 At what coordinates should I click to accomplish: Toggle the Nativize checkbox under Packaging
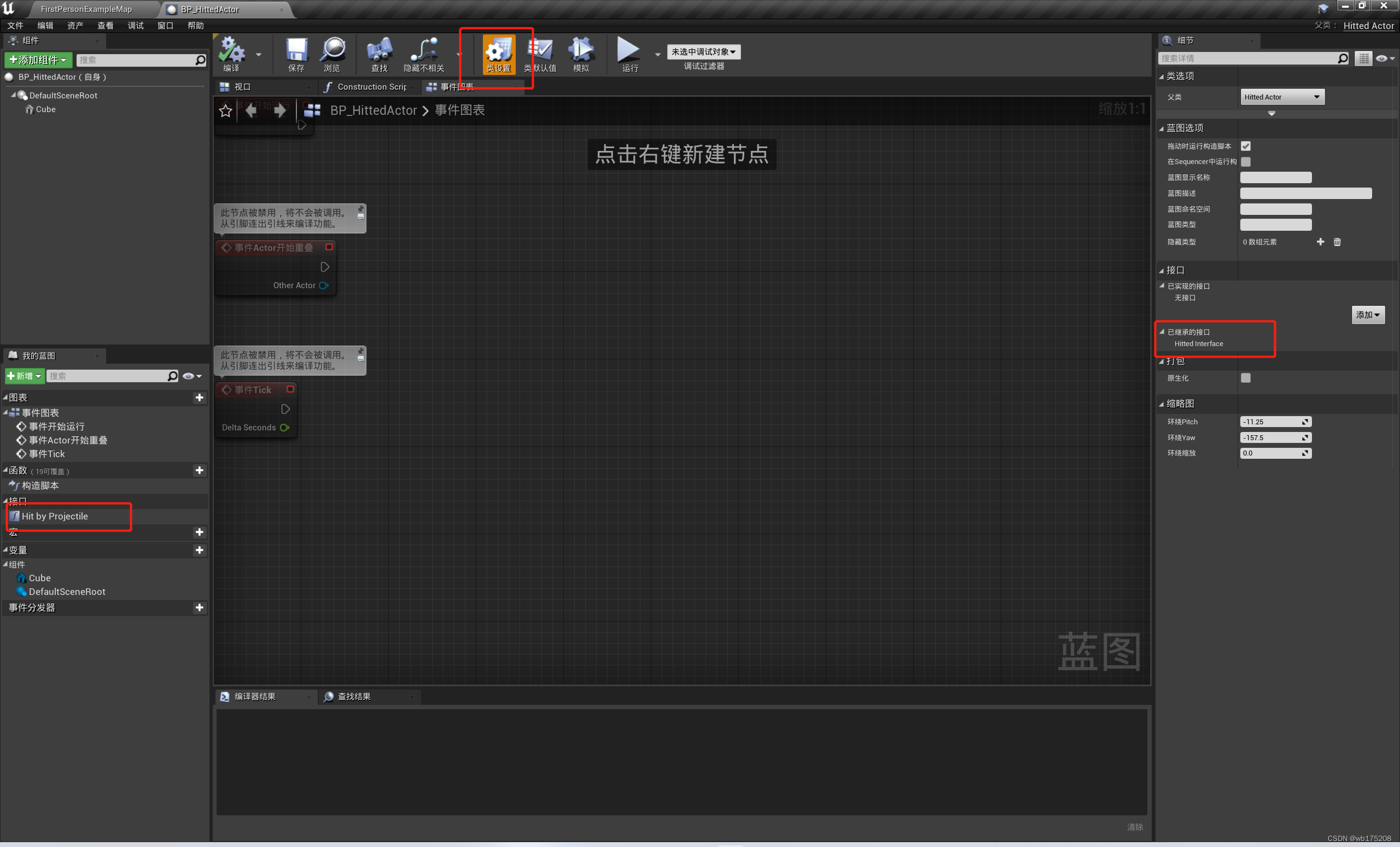(1245, 378)
